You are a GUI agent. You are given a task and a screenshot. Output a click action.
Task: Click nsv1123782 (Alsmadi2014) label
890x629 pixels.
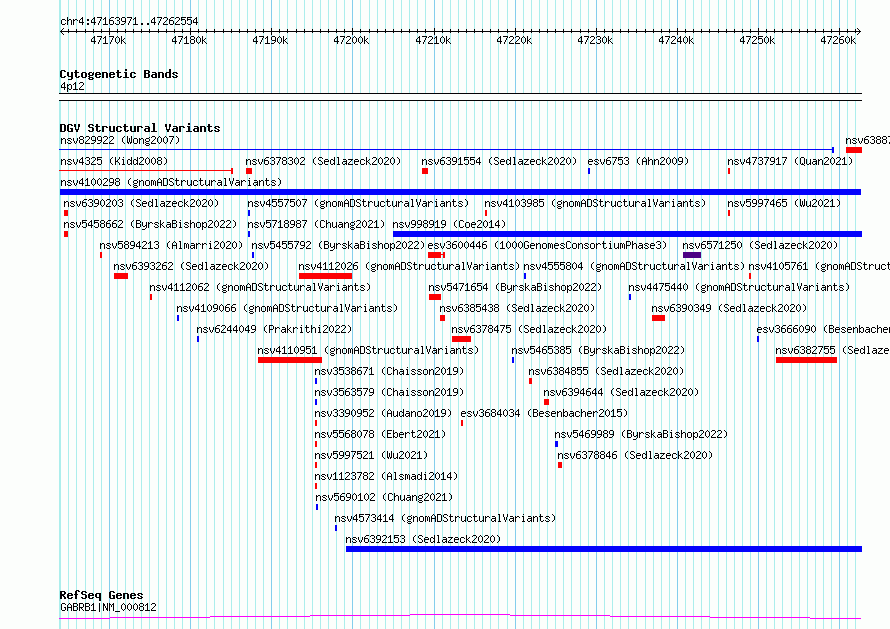pyautogui.click(x=386, y=476)
